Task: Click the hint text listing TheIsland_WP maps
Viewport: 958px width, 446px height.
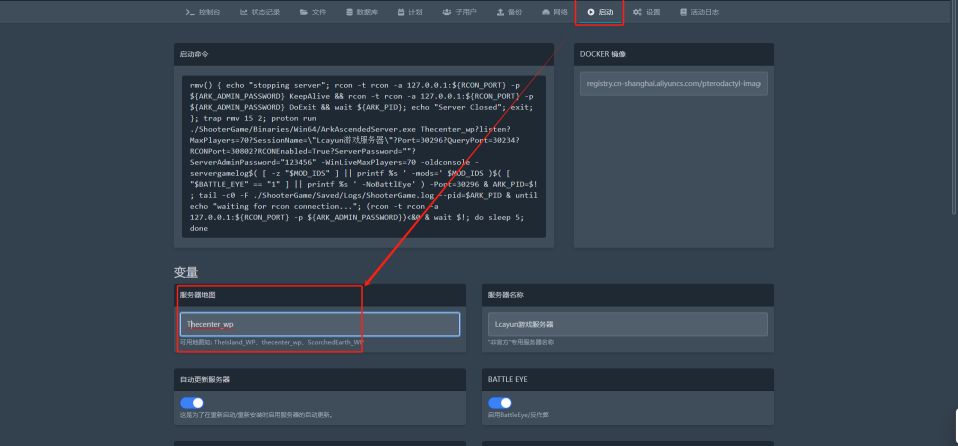Action: 271,343
